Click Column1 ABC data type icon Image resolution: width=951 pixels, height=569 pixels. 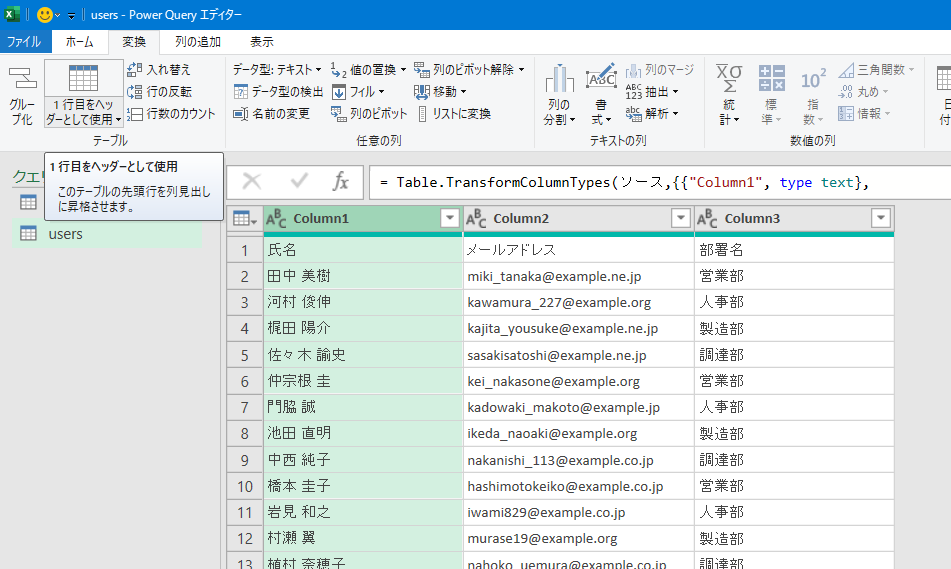pyautogui.click(x=276, y=218)
